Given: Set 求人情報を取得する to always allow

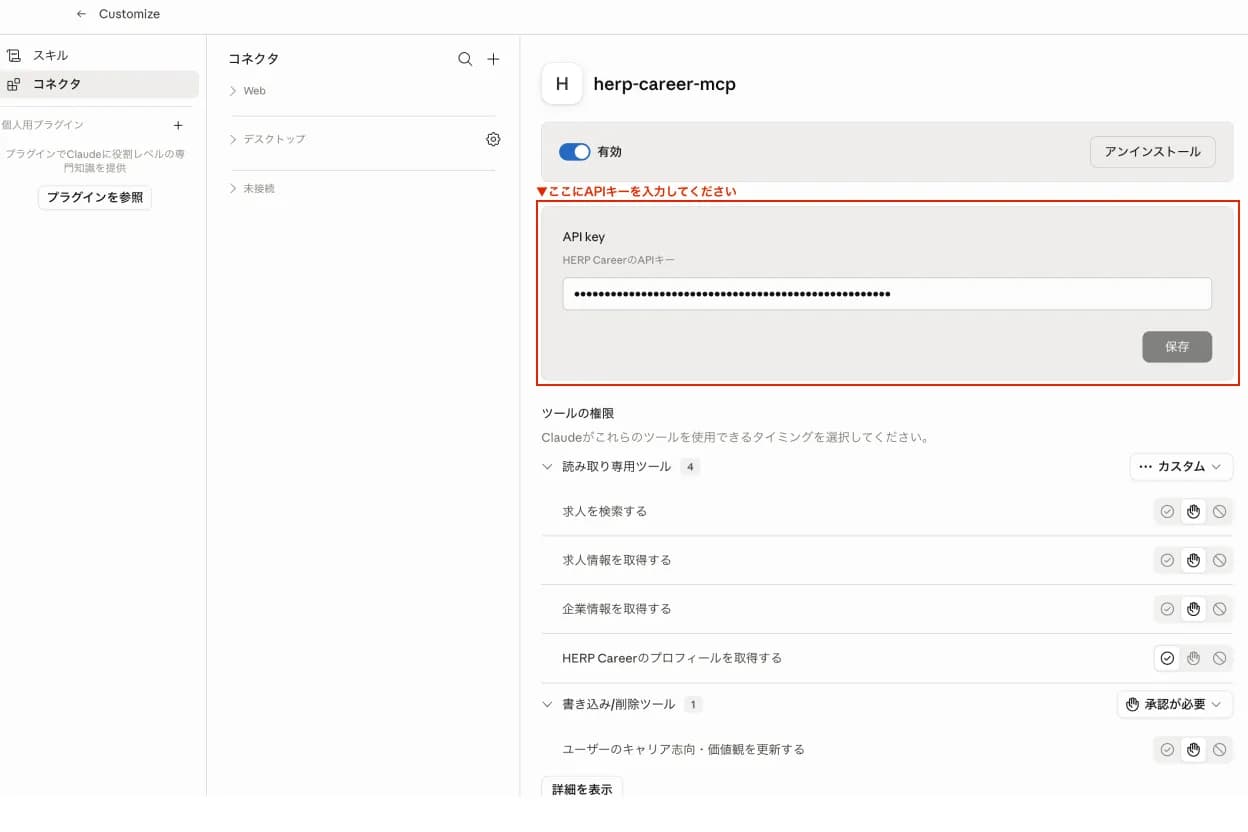Looking at the screenshot, I should pyautogui.click(x=1167, y=560).
